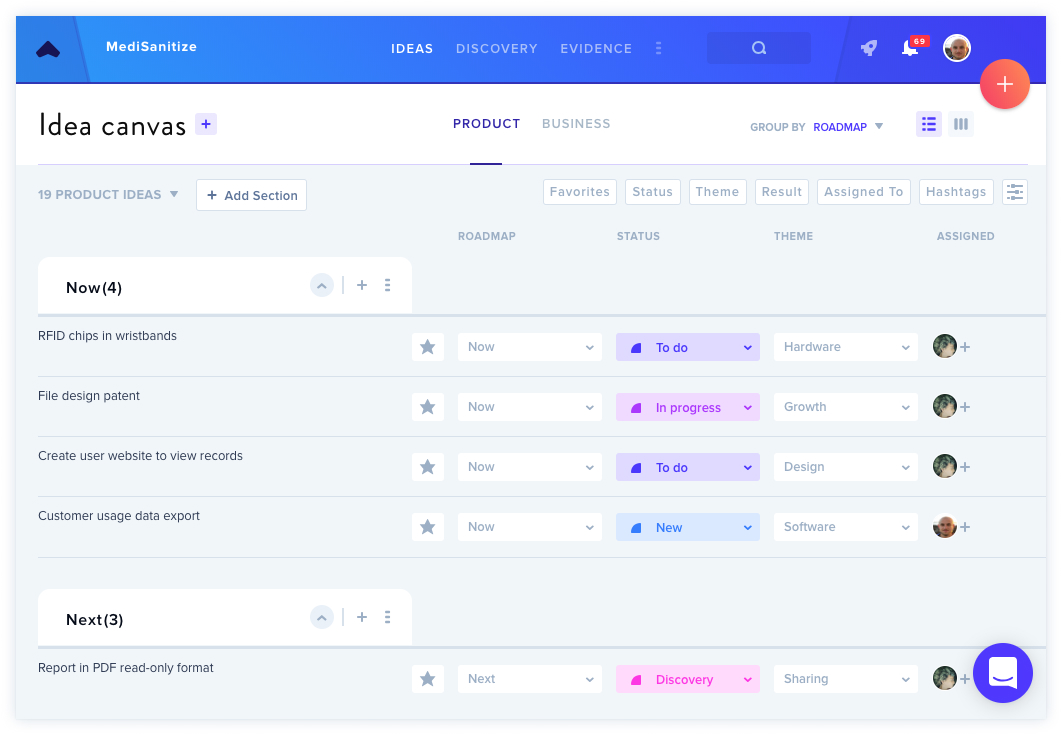The width and height of the screenshot is (1062, 735).
Task: Filter by Favorites
Action: tap(580, 192)
